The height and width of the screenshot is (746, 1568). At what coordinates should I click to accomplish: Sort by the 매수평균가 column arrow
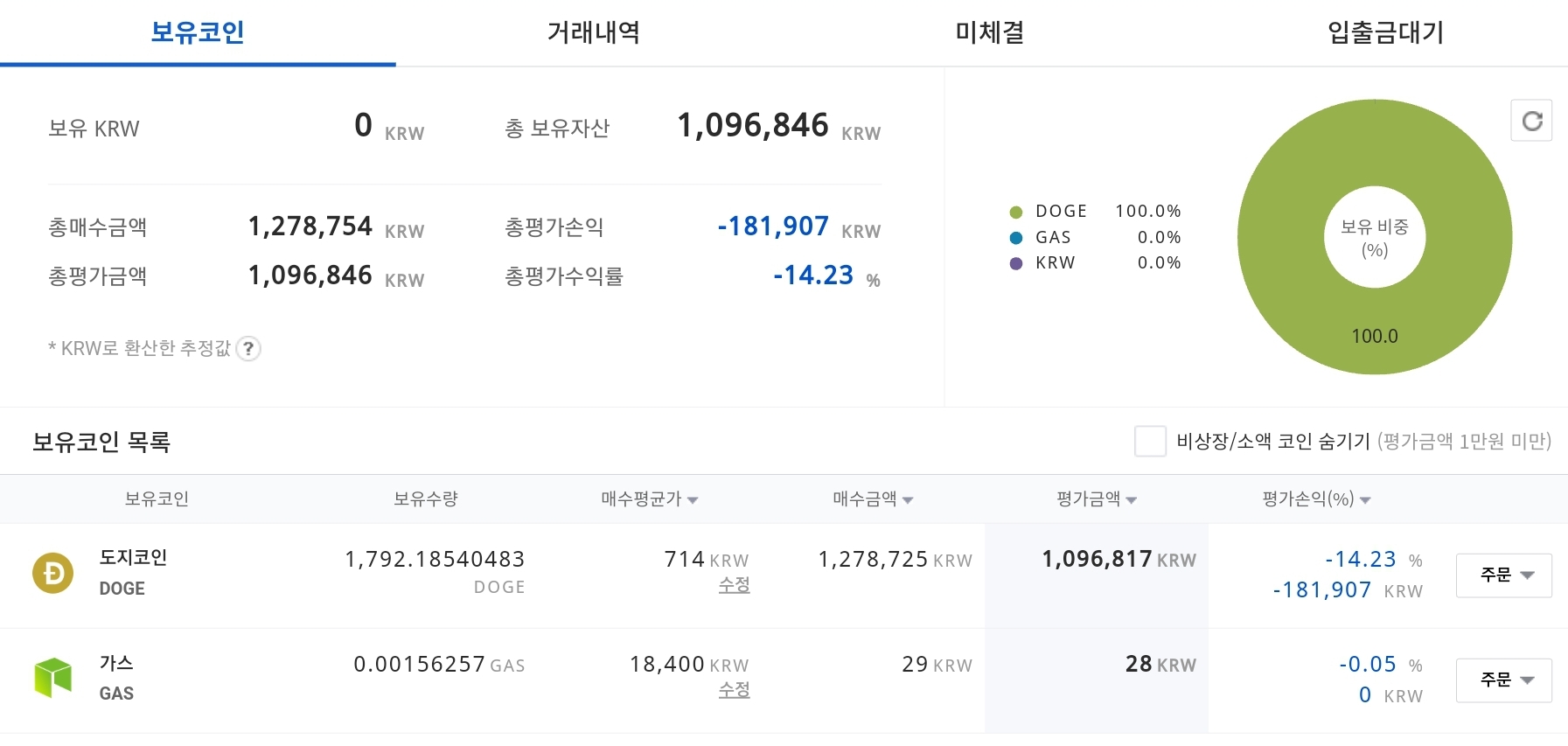click(x=693, y=500)
